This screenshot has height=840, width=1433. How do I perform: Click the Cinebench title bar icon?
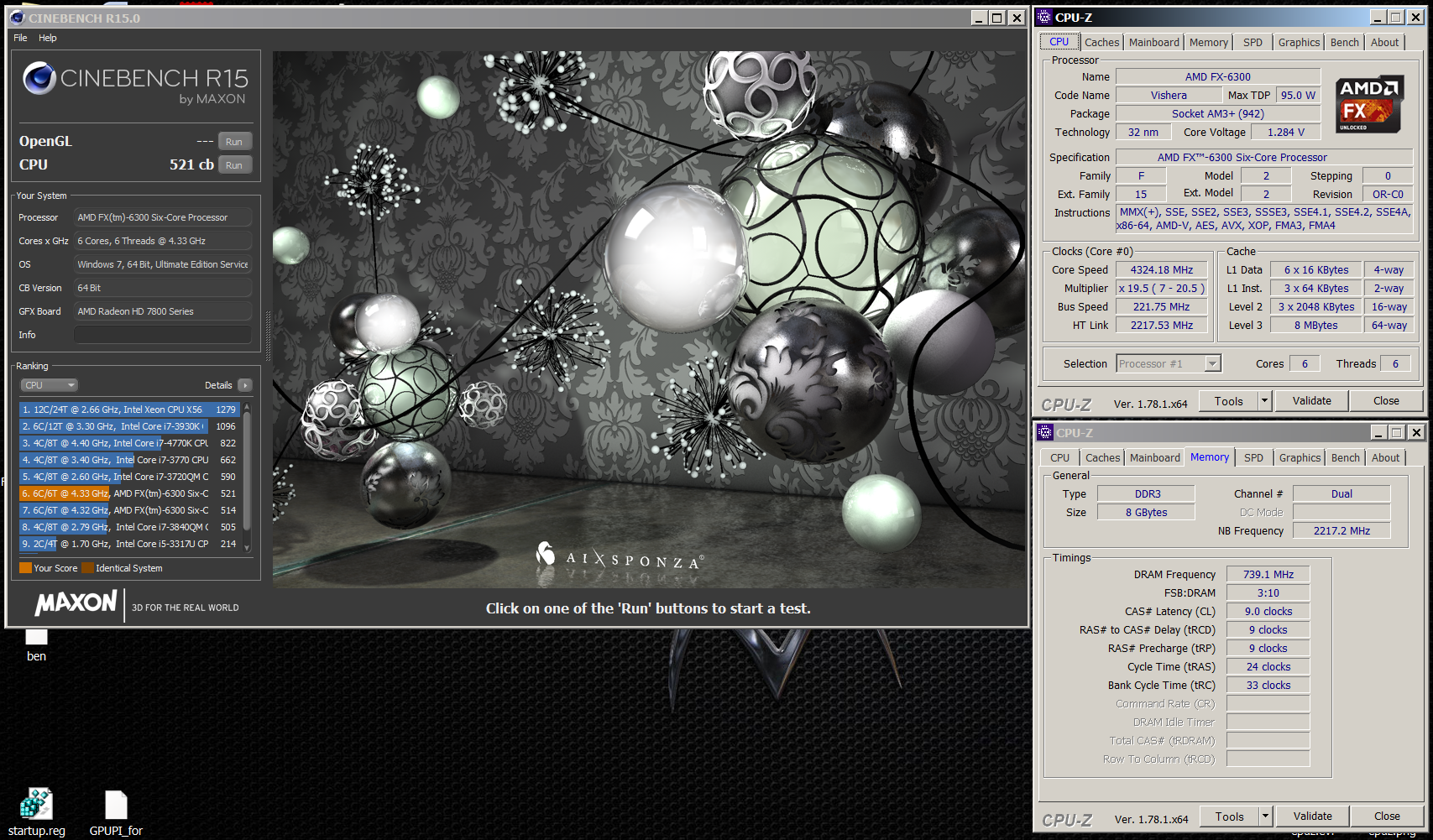18,18
